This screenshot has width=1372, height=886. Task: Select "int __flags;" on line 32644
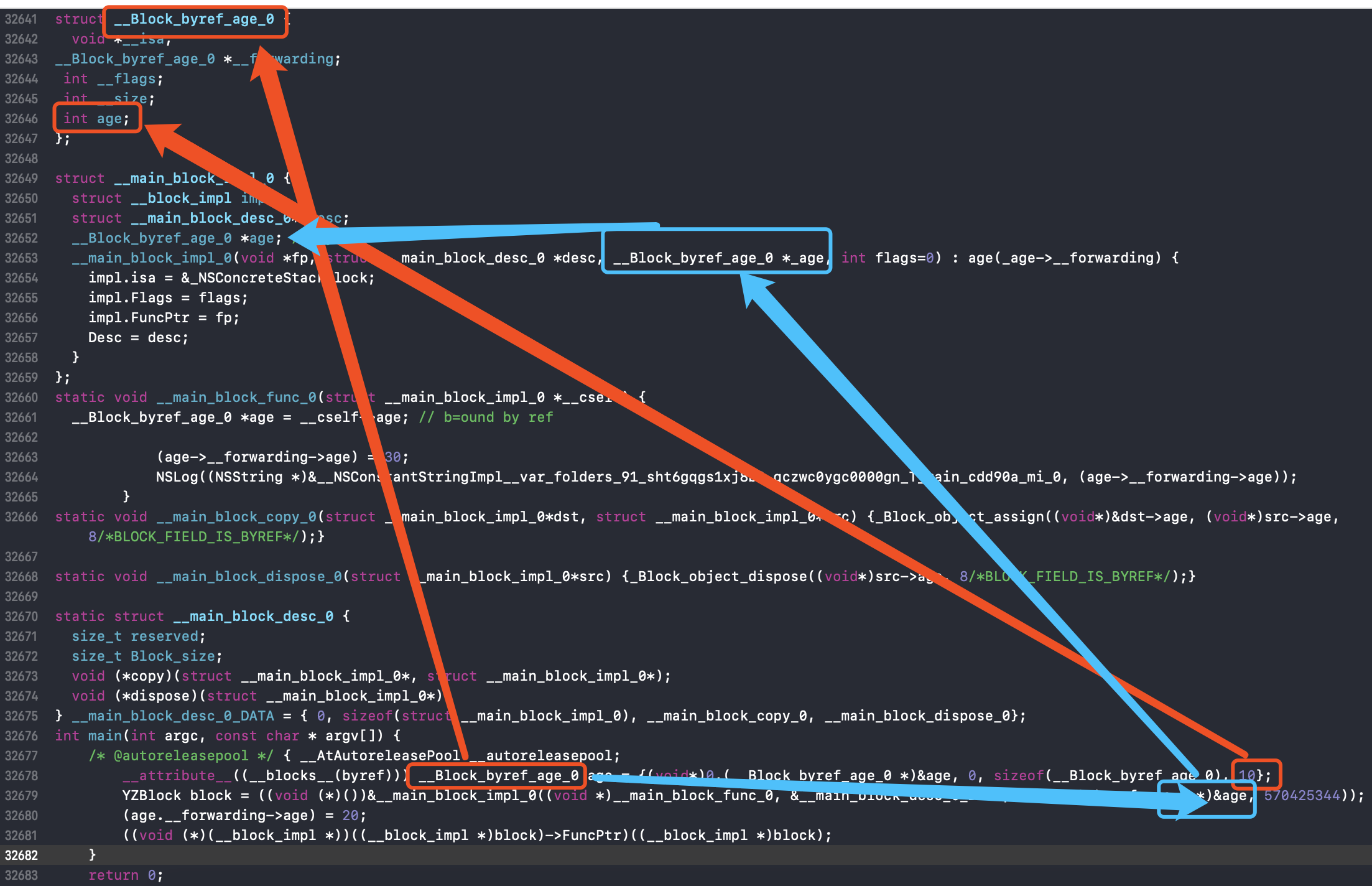[113, 79]
